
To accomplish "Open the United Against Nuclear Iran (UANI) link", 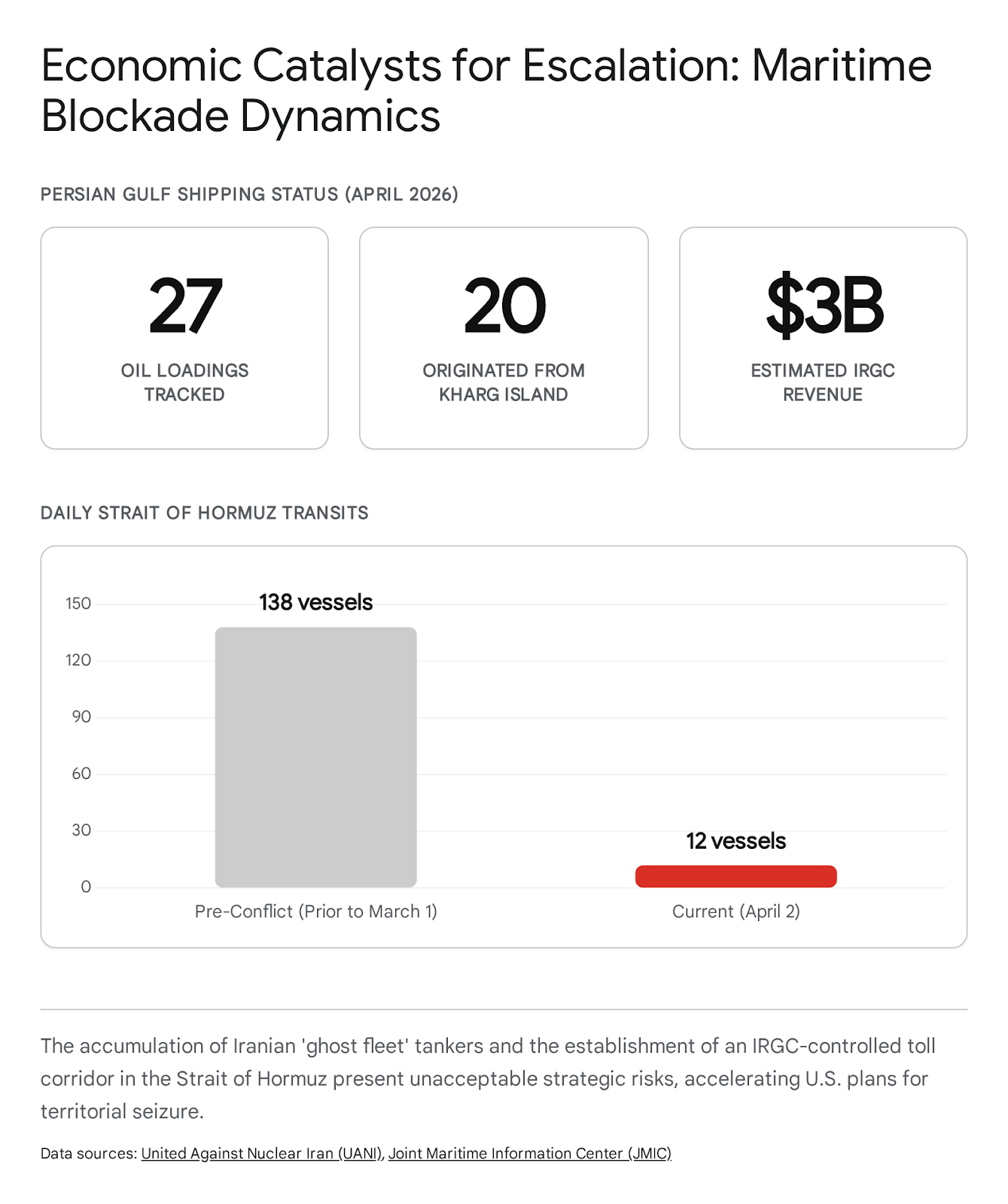I will pyautogui.click(x=261, y=1154).
